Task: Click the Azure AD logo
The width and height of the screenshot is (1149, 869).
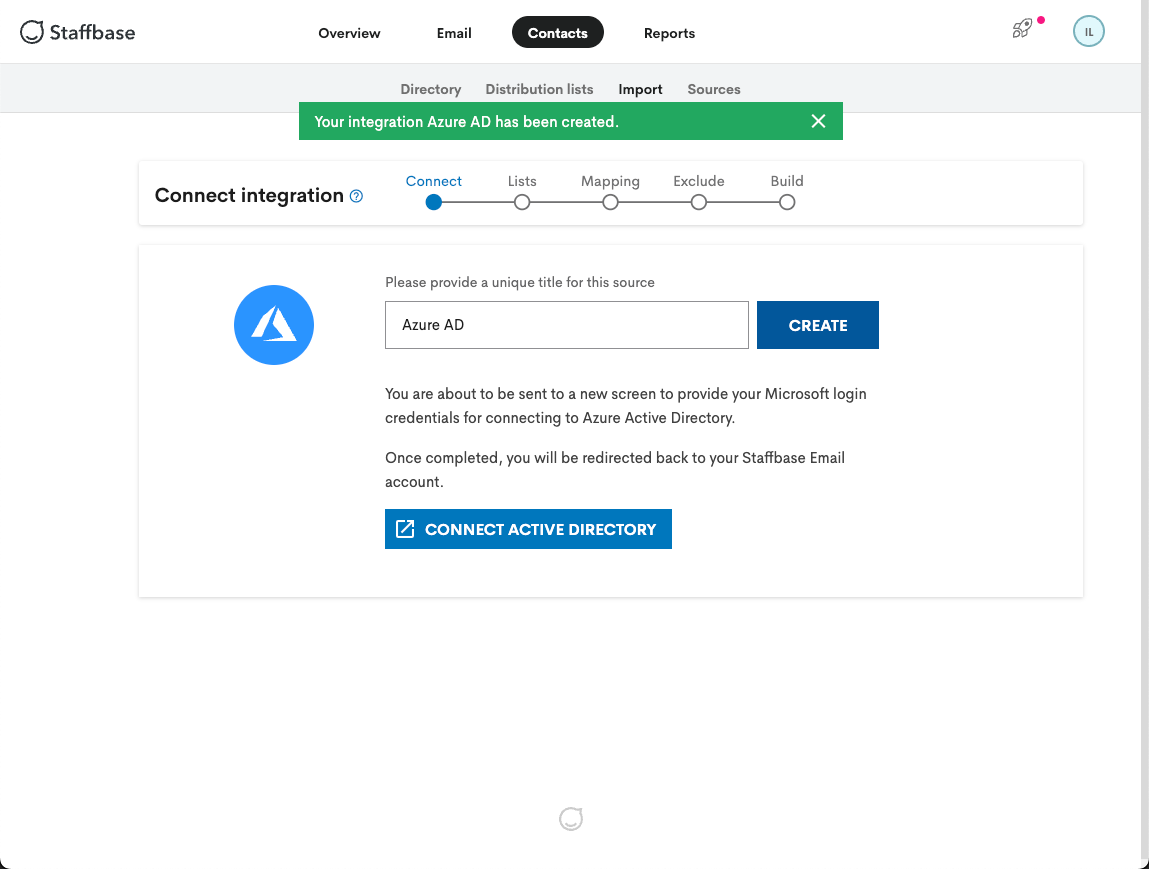Action: click(274, 325)
